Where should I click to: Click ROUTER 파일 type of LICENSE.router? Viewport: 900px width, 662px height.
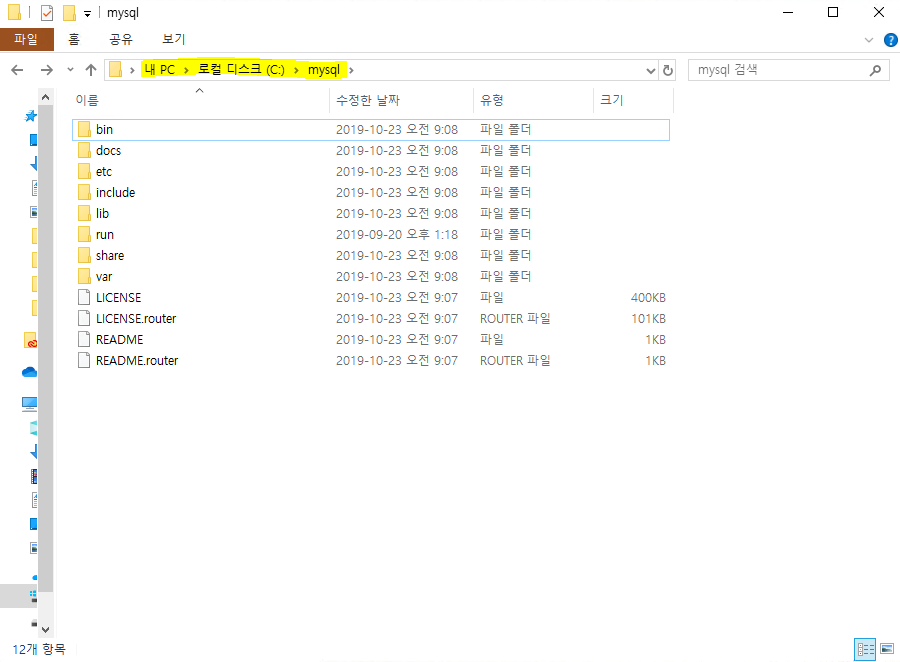point(515,319)
